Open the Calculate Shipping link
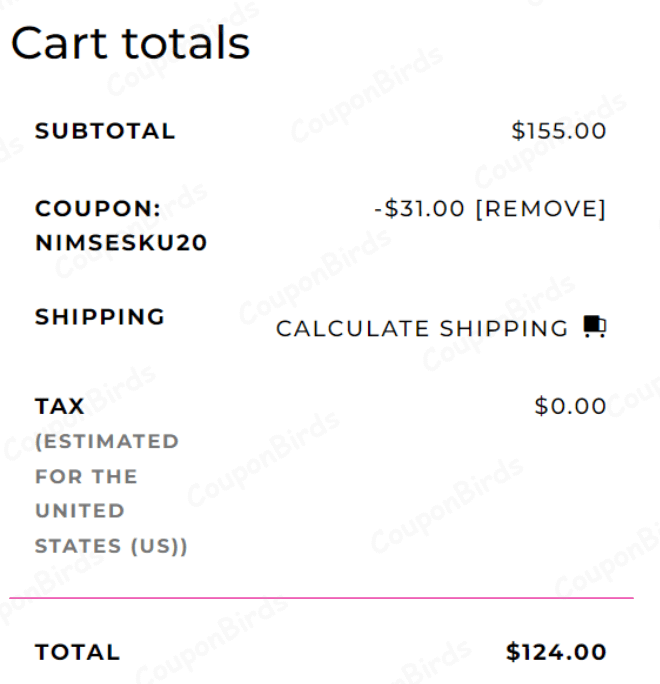 coord(422,328)
